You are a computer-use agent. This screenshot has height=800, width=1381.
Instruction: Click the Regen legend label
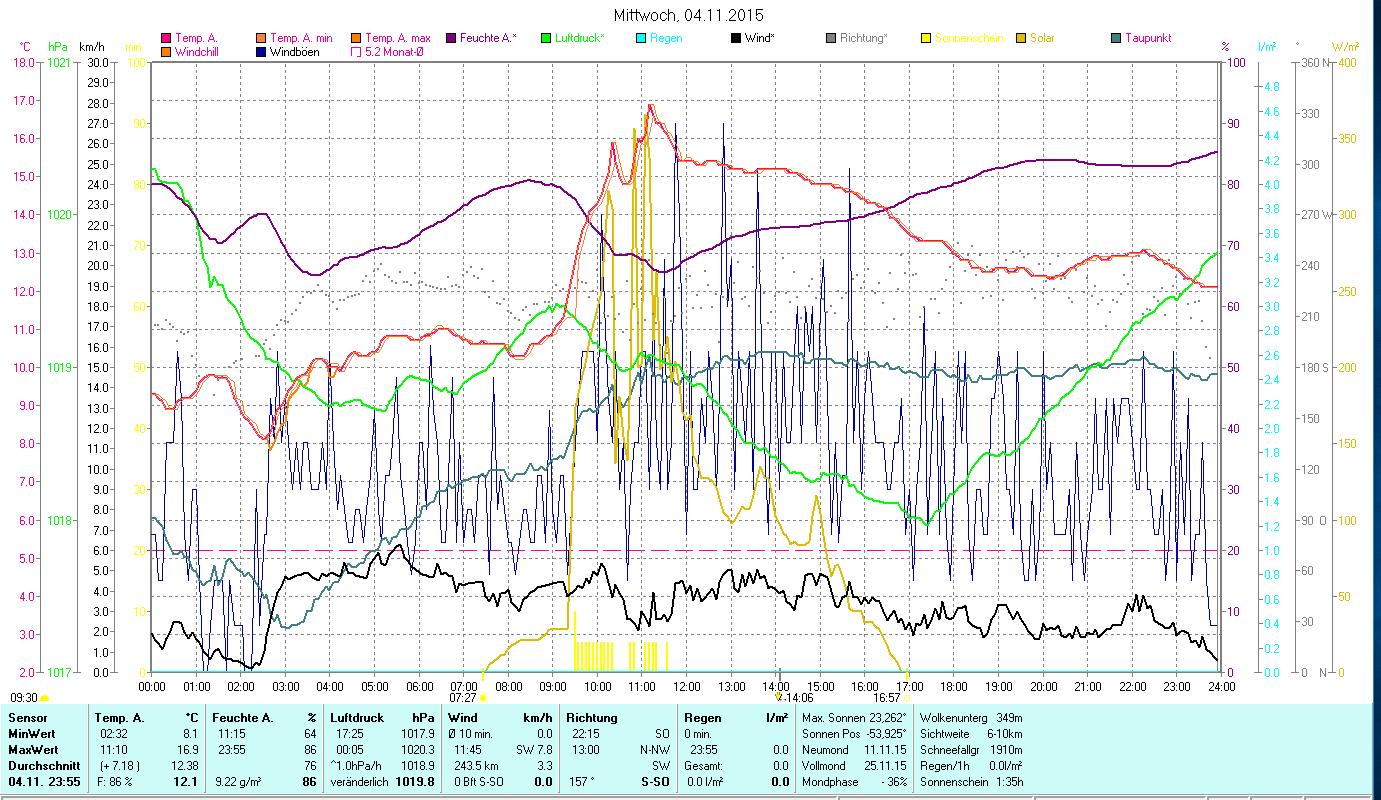[666, 38]
